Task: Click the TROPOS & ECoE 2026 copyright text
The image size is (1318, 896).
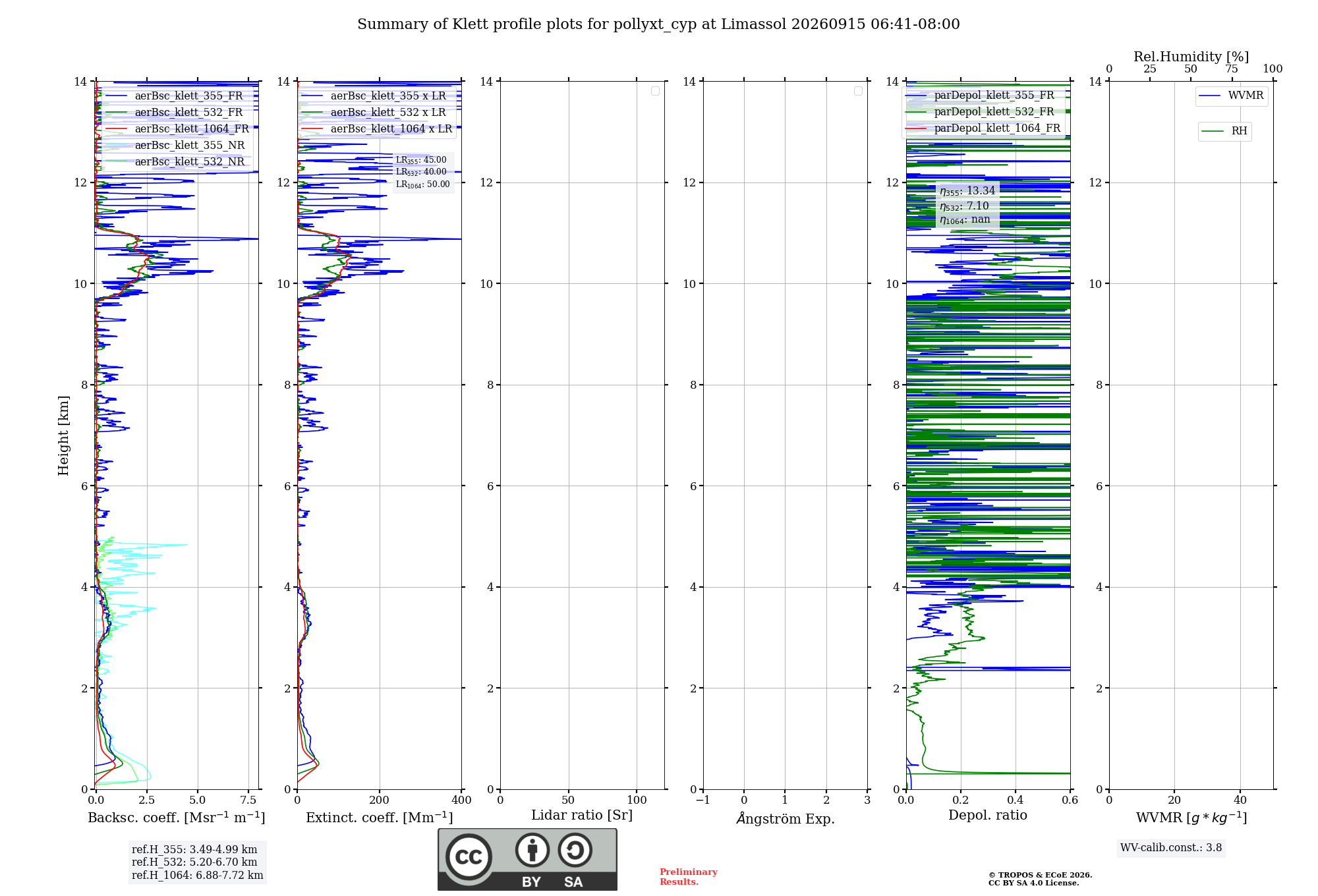Action: click(1041, 875)
